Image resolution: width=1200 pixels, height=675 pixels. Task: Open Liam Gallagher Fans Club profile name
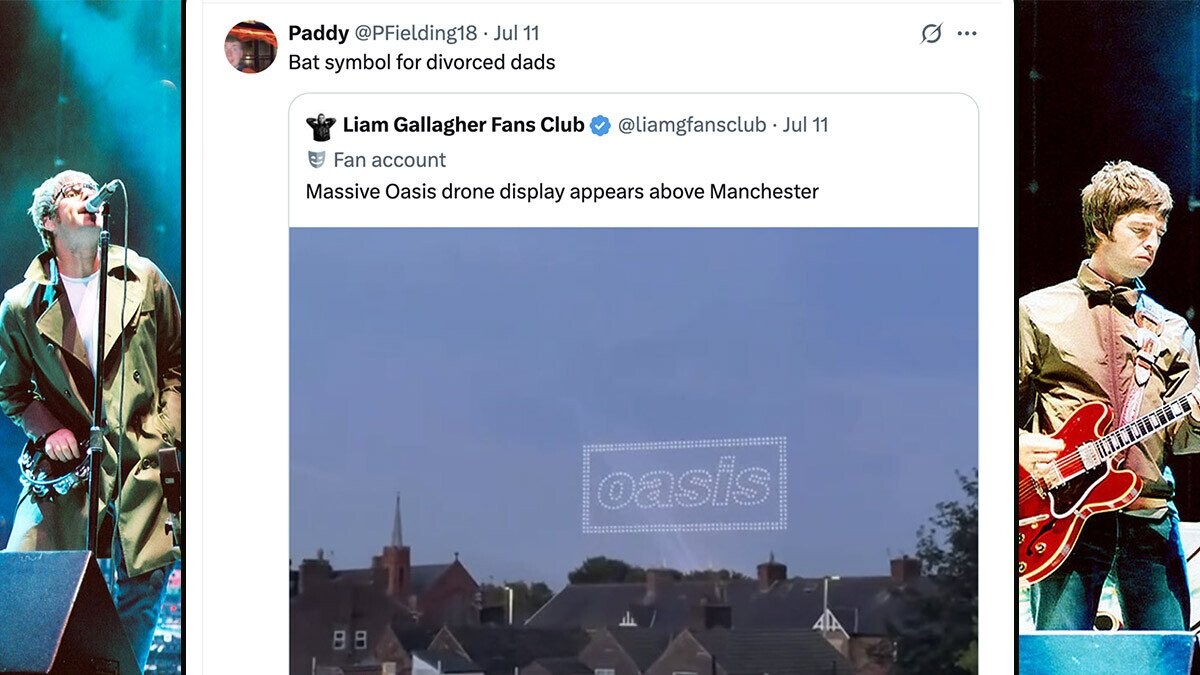463,125
